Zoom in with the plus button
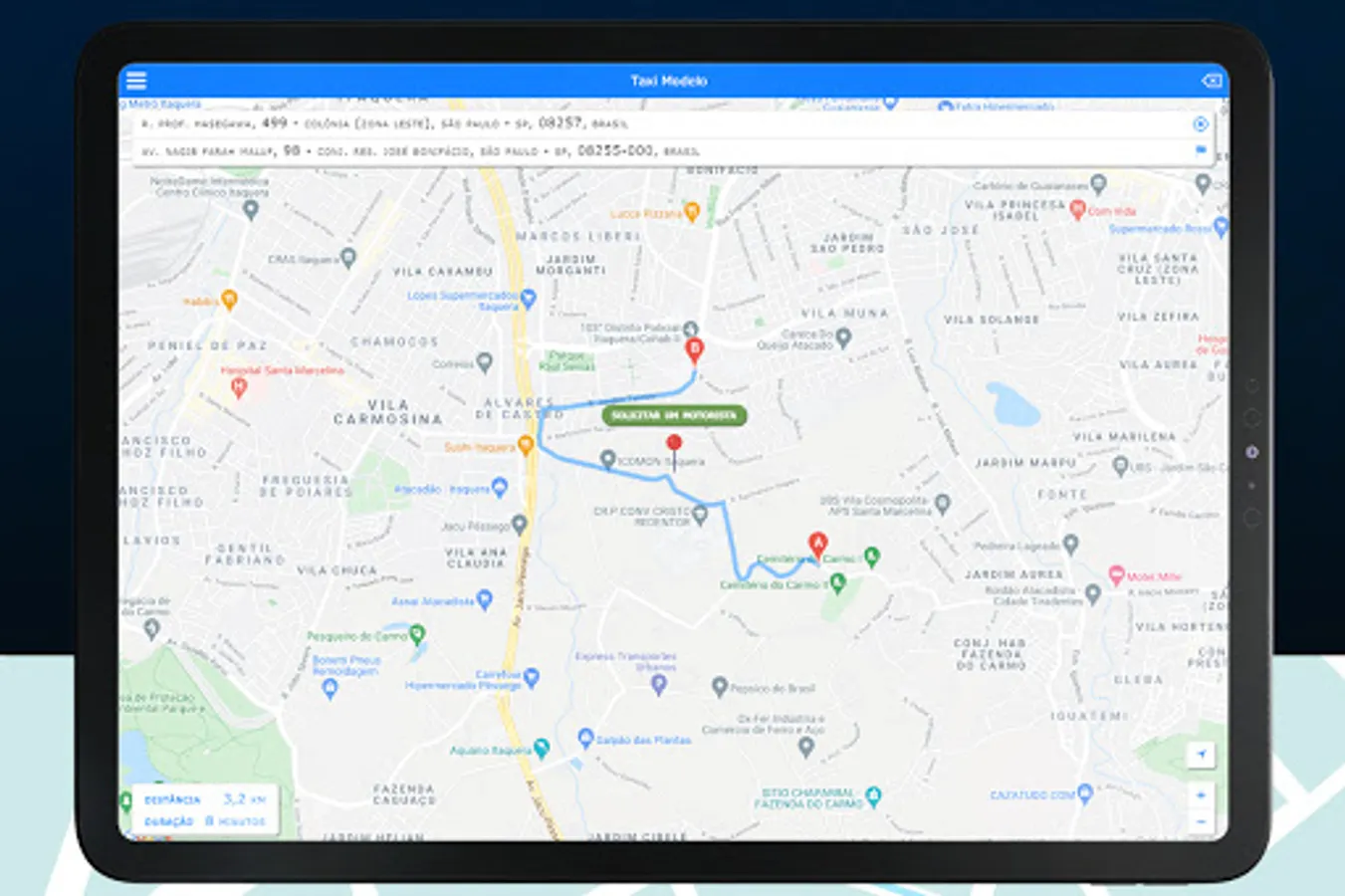 point(1202,795)
